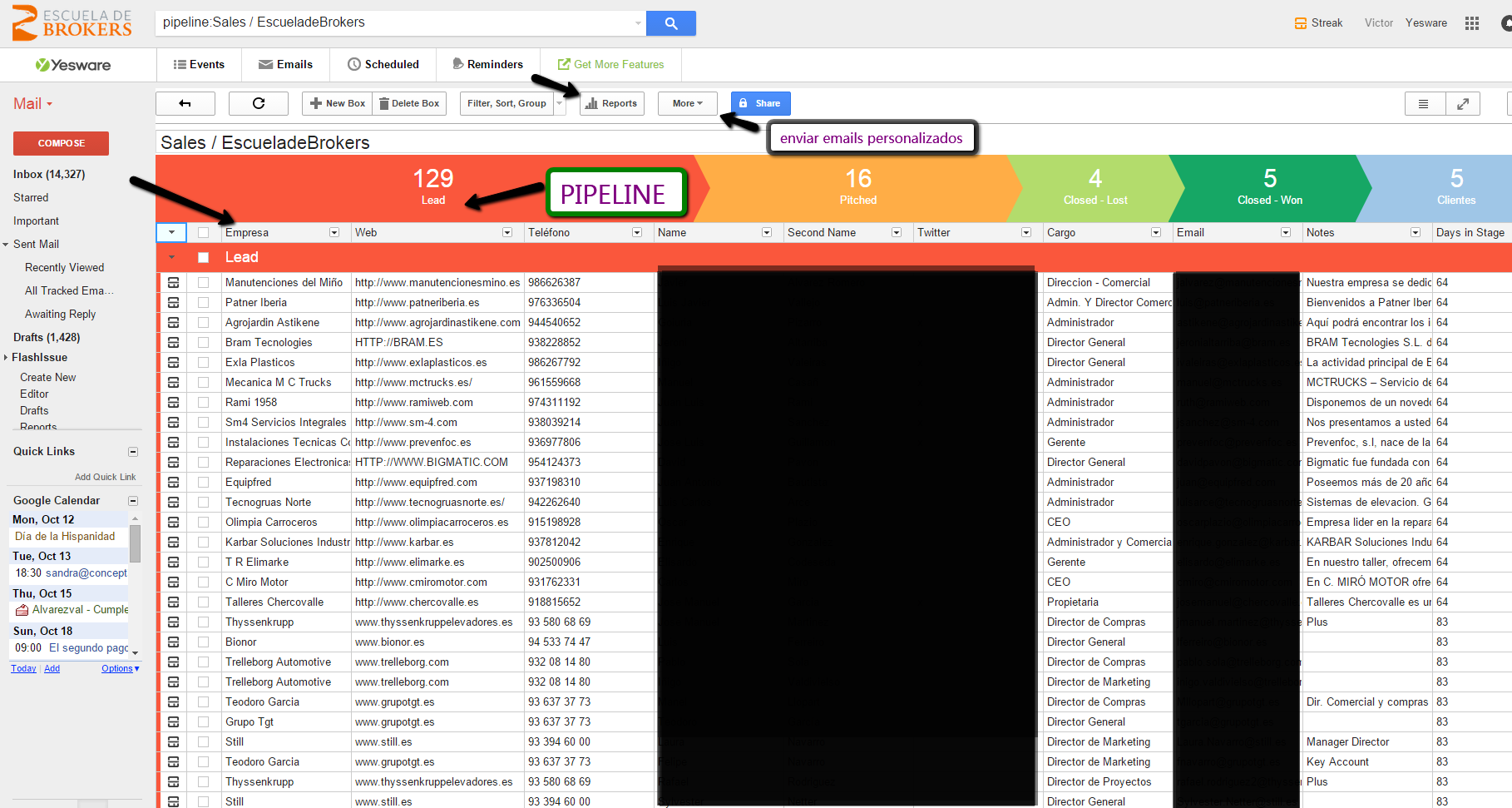Click the back arrow toolbar button

[185, 103]
